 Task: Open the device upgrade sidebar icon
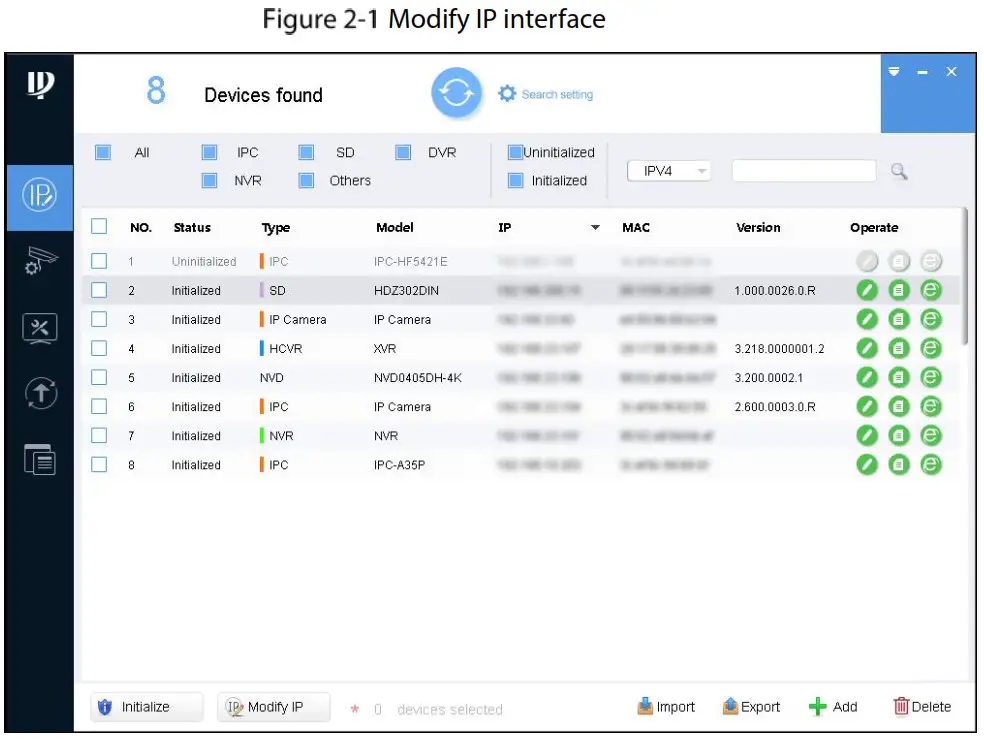[41, 393]
